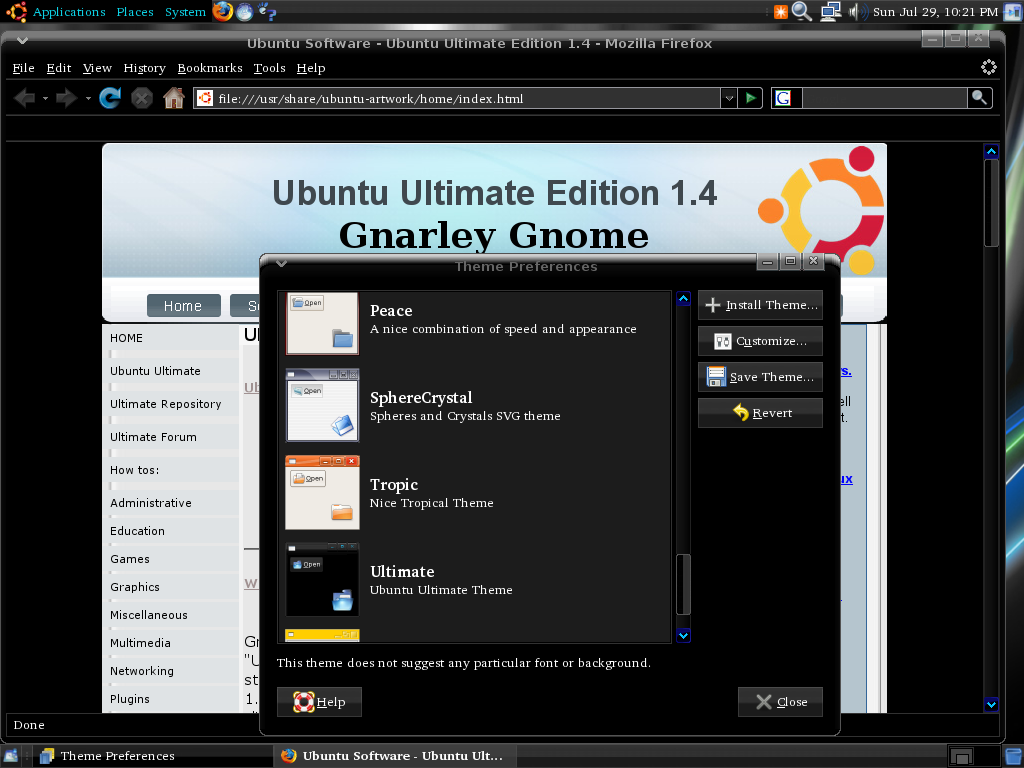This screenshot has height=768, width=1024.
Task: Open the Ubuntu Ultimate sidebar link
Action: pos(155,371)
